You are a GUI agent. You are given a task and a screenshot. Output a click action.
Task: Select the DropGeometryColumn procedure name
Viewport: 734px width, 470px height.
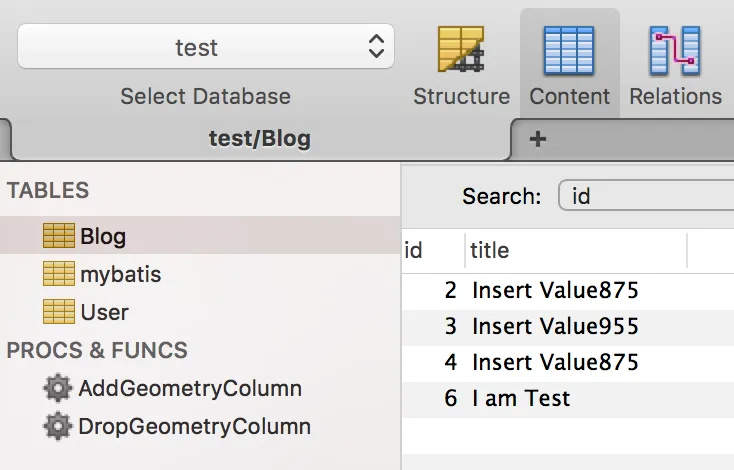click(195, 426)
